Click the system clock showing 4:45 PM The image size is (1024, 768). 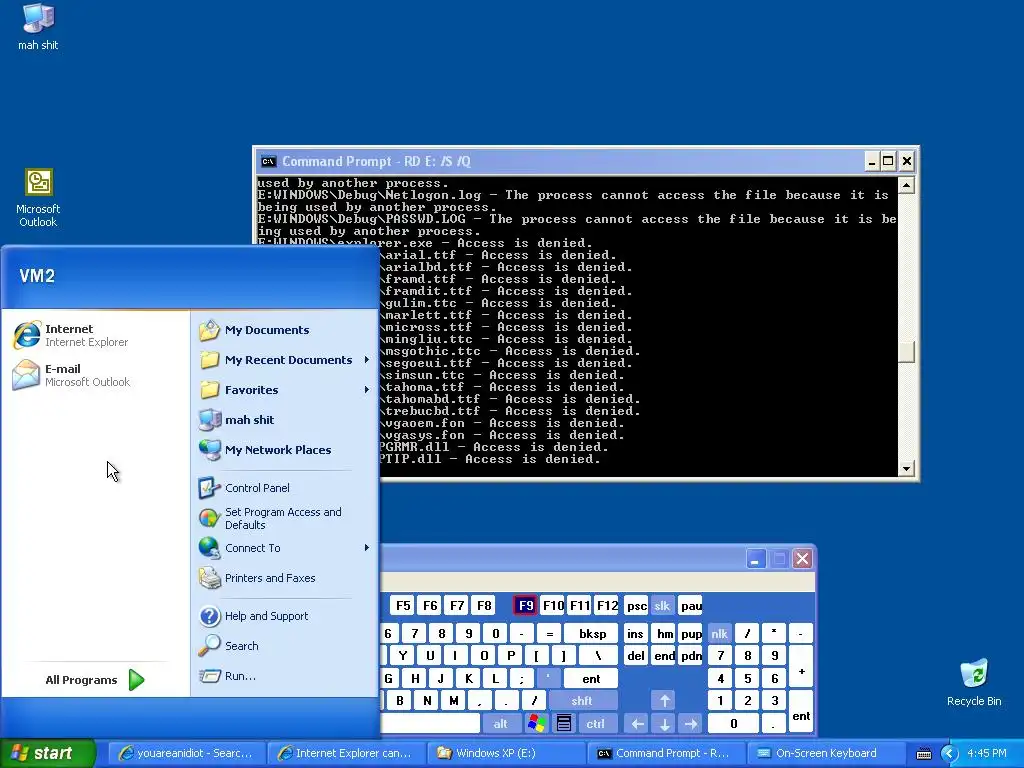click(x=987, y=754)
